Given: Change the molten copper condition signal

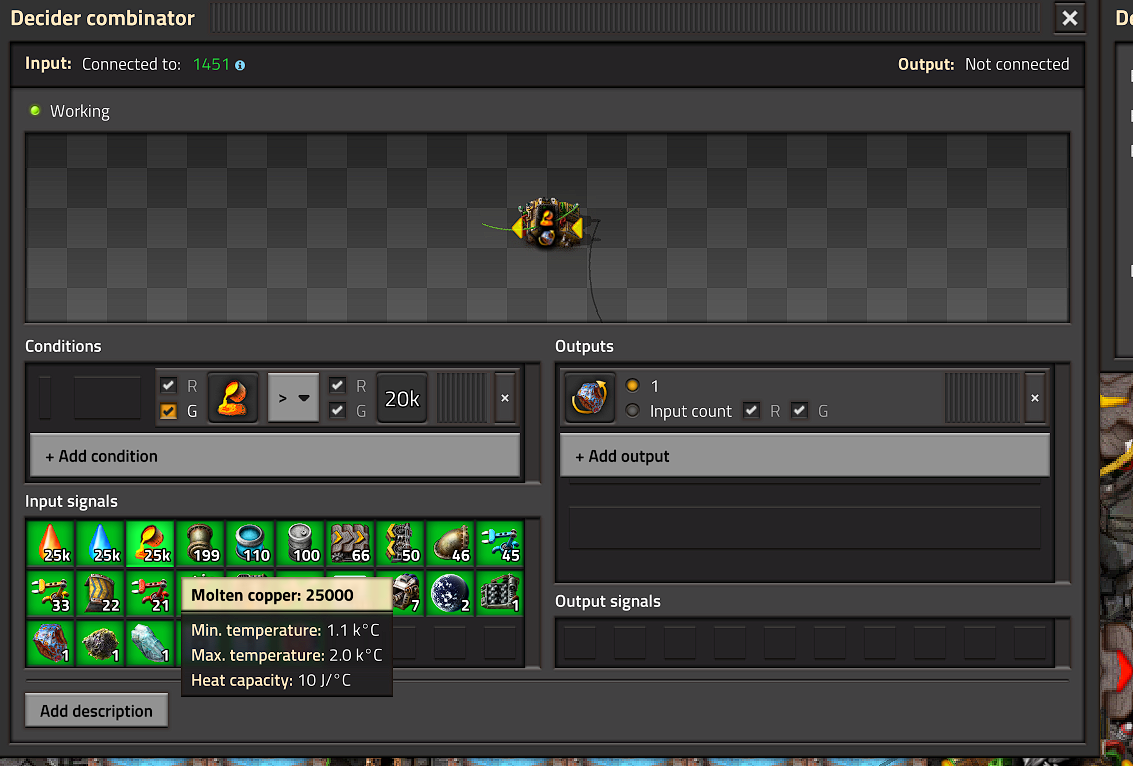Looking at the screenshot, I should click(233, 397).
